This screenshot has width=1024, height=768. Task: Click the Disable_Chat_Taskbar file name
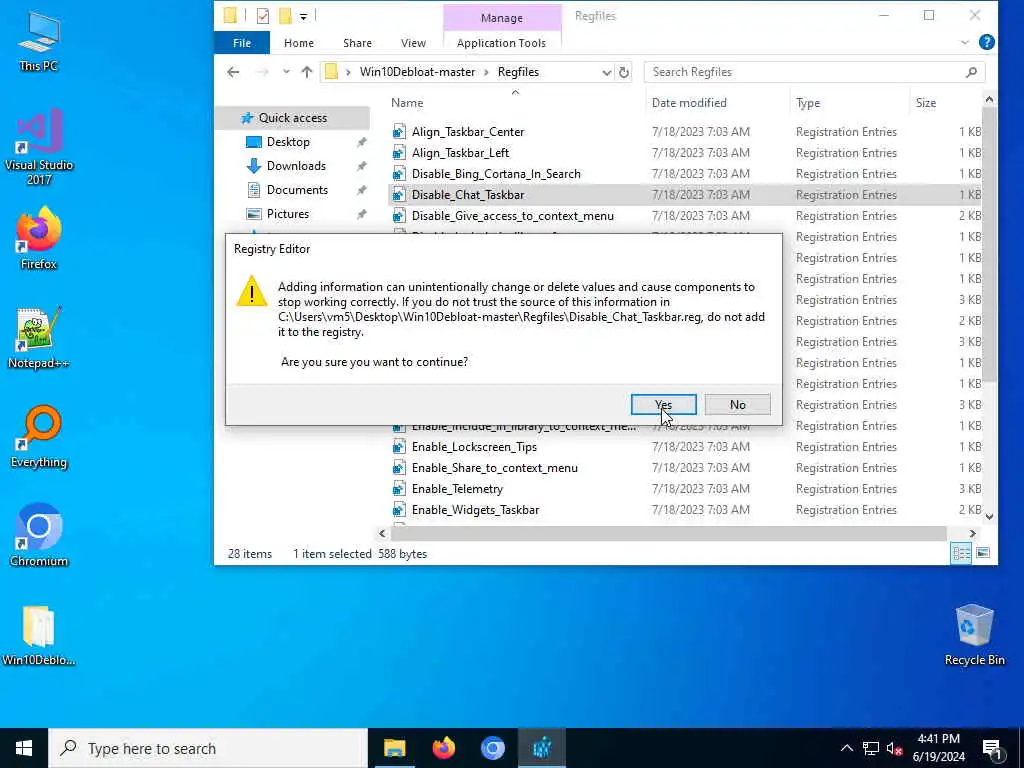(468, 195)
